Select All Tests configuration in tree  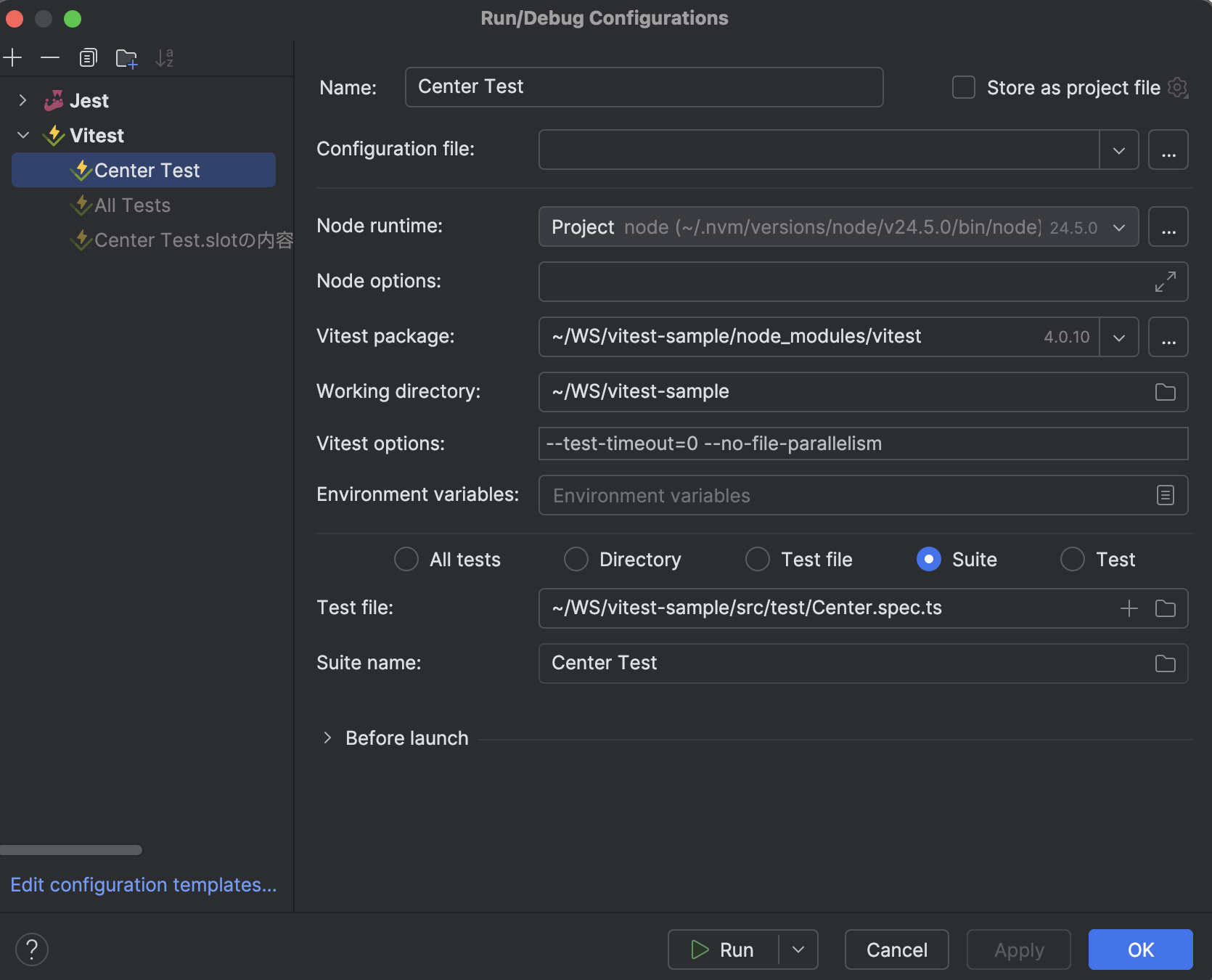[133, 205]
